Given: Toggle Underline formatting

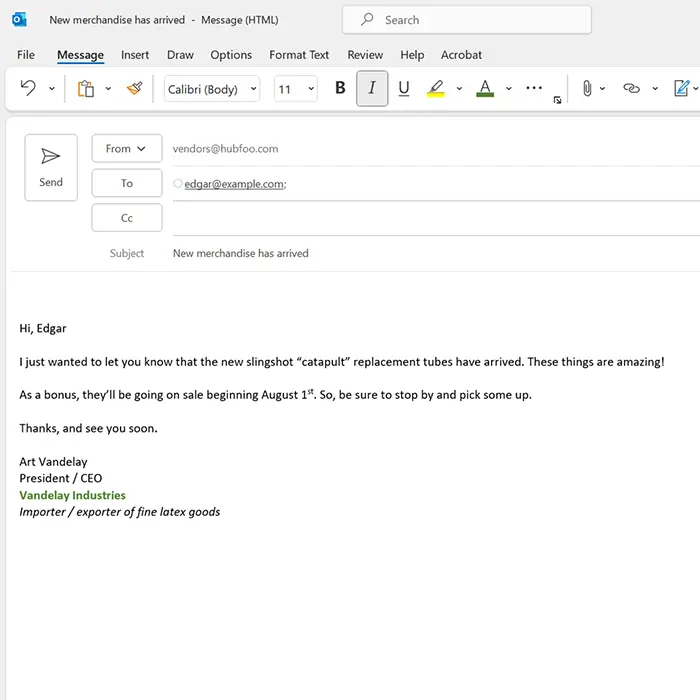Looking at the screenshot, I should click(x=404, y=88).
